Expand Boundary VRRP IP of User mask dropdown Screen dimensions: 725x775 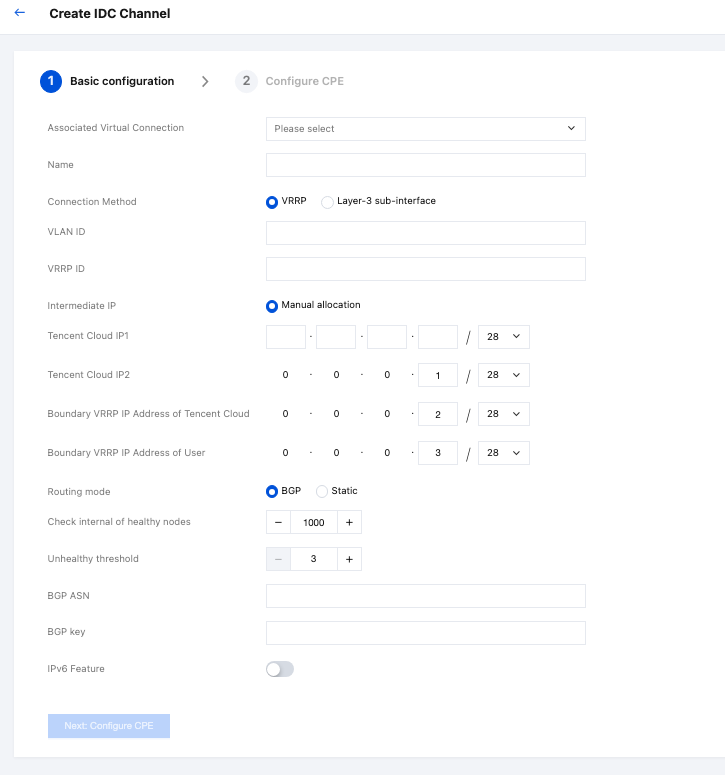(x=504, y=453)
